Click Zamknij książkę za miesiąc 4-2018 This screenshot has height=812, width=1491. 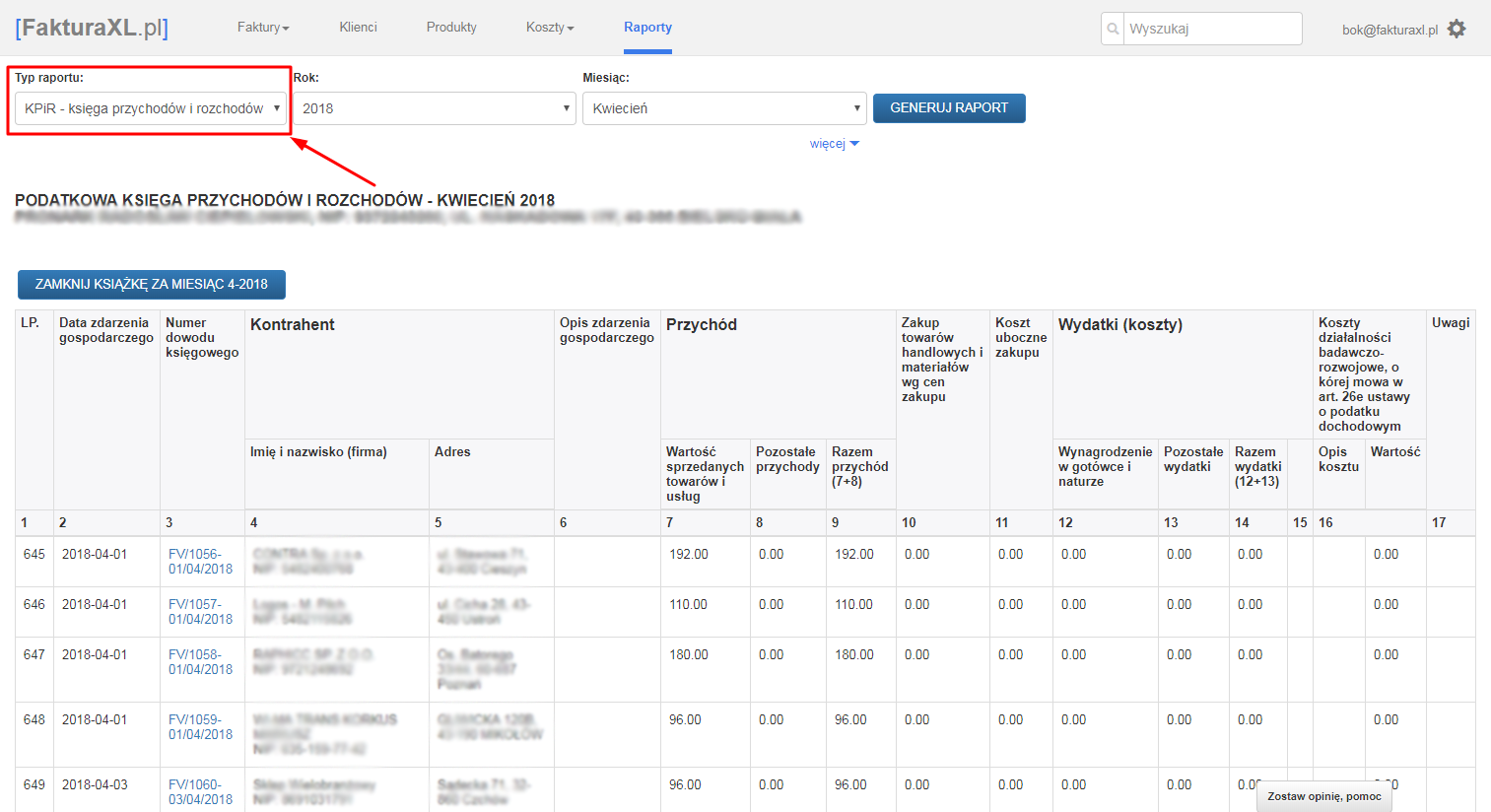(152, 284)
